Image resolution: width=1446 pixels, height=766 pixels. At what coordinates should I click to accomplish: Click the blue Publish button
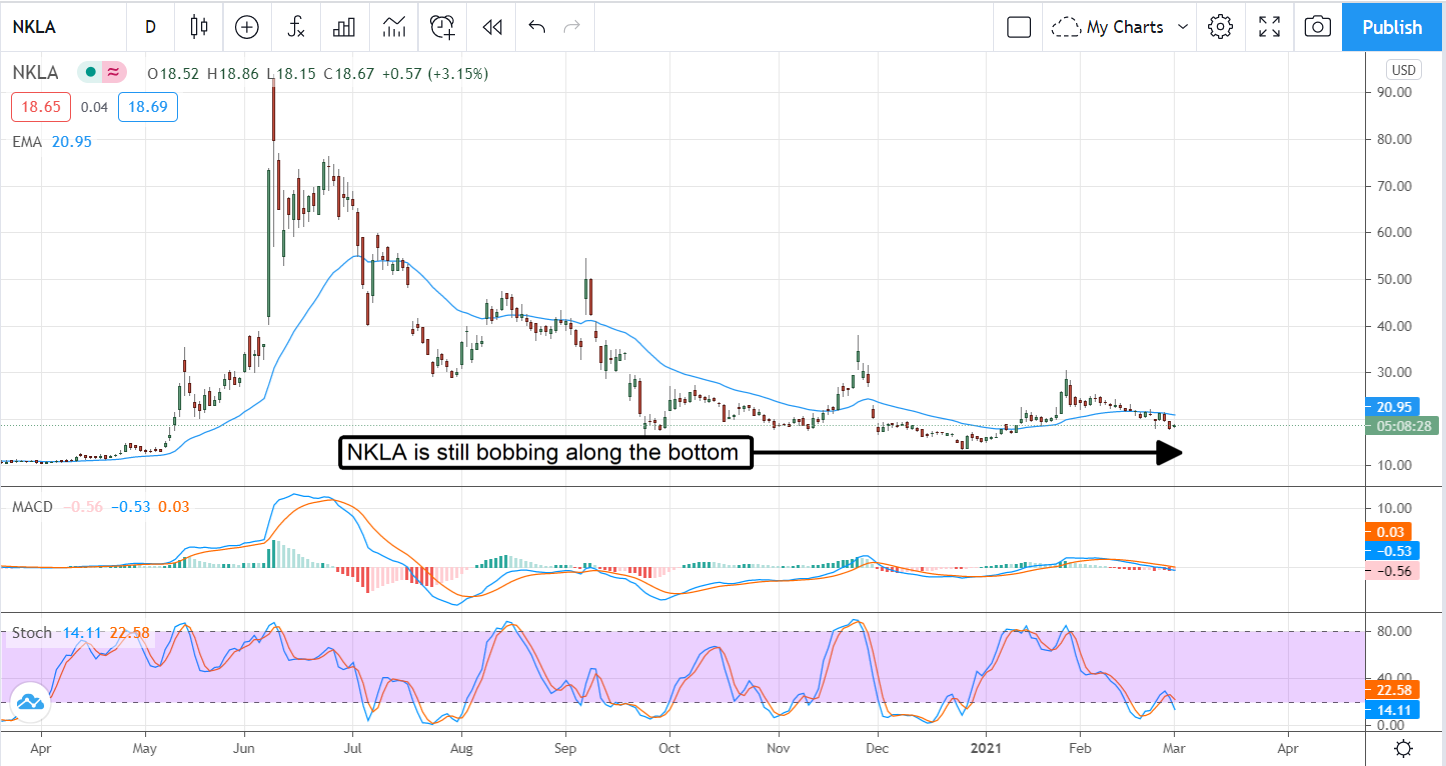point(1392,27)
